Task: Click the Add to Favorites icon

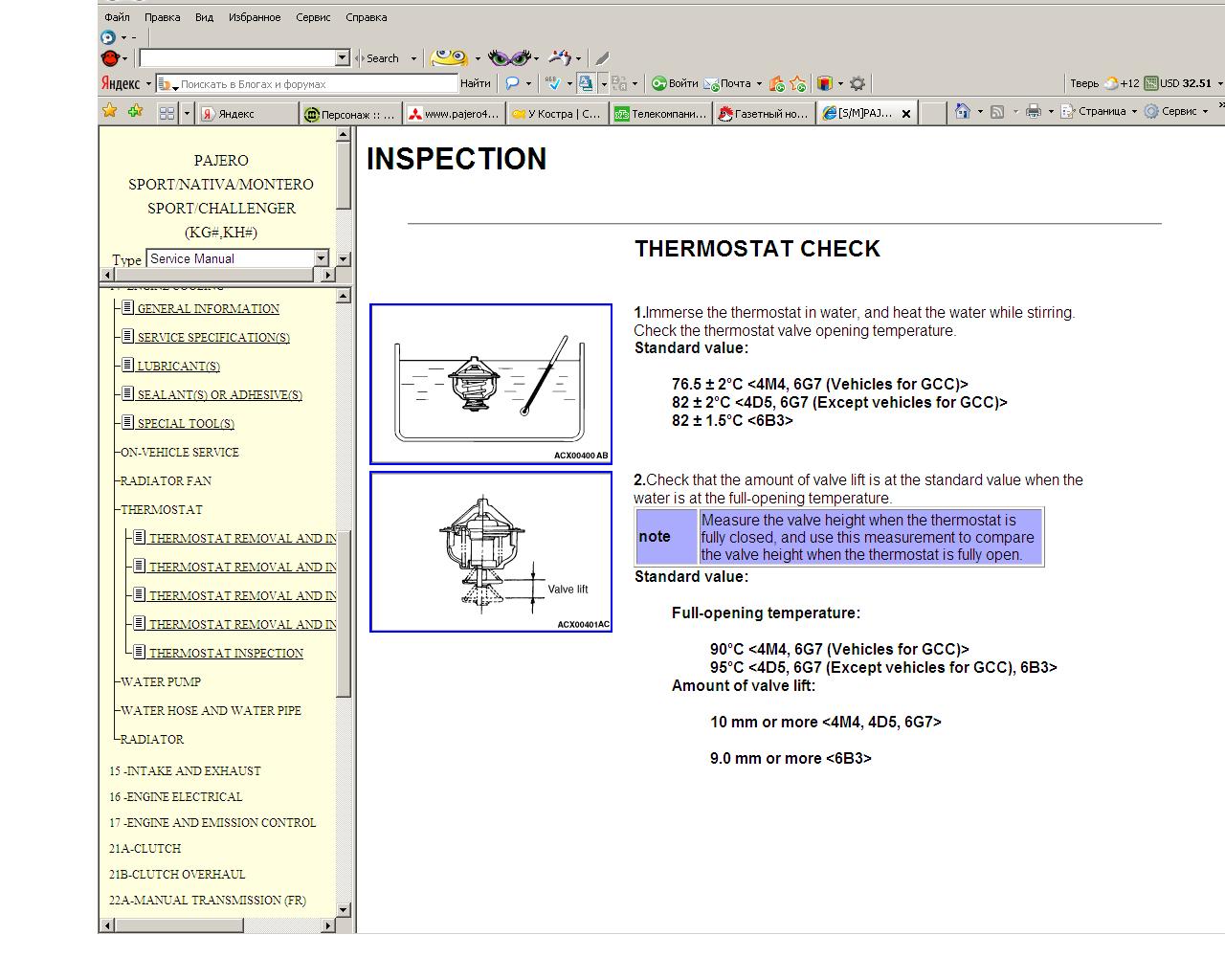Action: click(135, 112)
